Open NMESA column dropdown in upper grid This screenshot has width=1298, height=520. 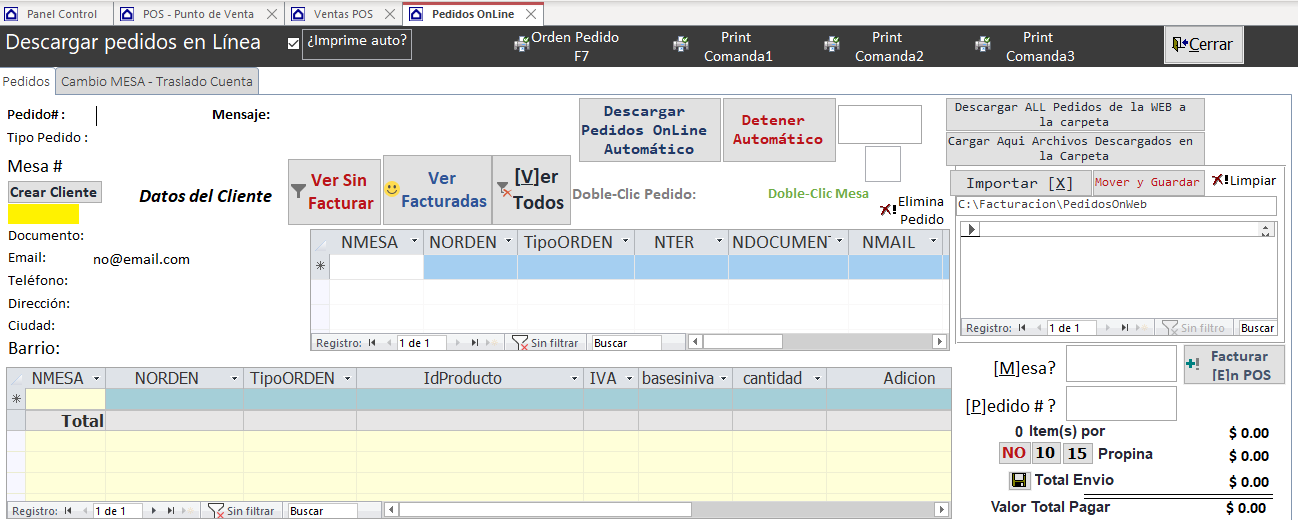coord(413,242)
